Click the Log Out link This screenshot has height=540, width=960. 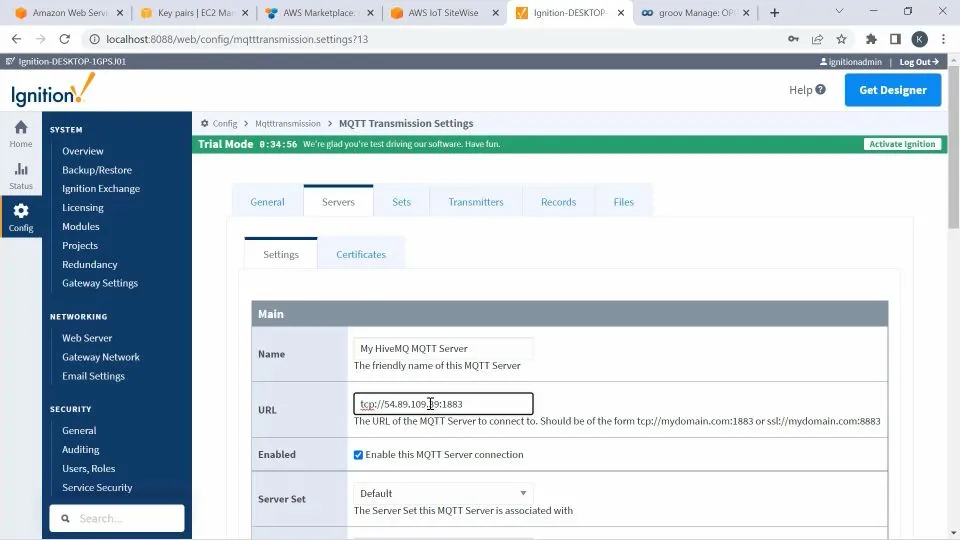[x=919, y=62]
